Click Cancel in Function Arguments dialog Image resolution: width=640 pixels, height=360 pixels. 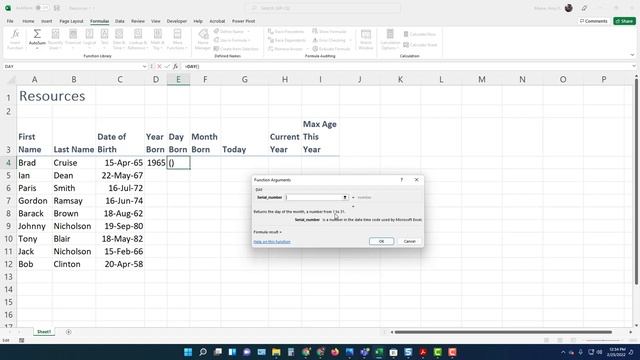[409, 241]
